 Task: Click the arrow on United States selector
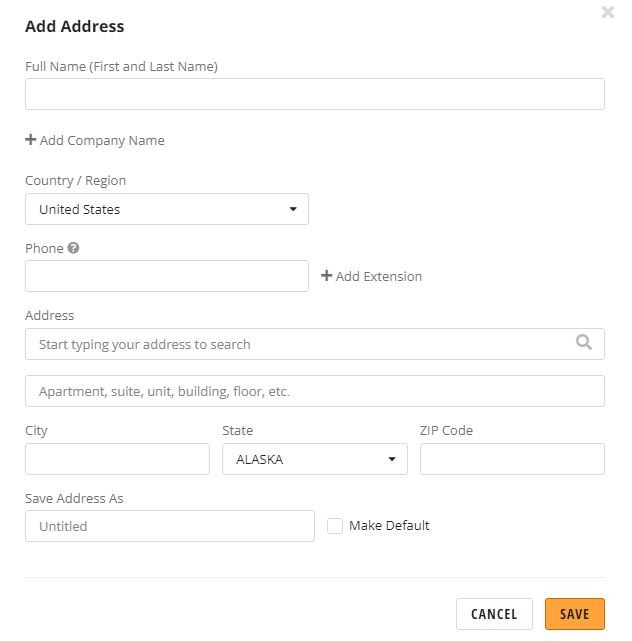point(293,209)
